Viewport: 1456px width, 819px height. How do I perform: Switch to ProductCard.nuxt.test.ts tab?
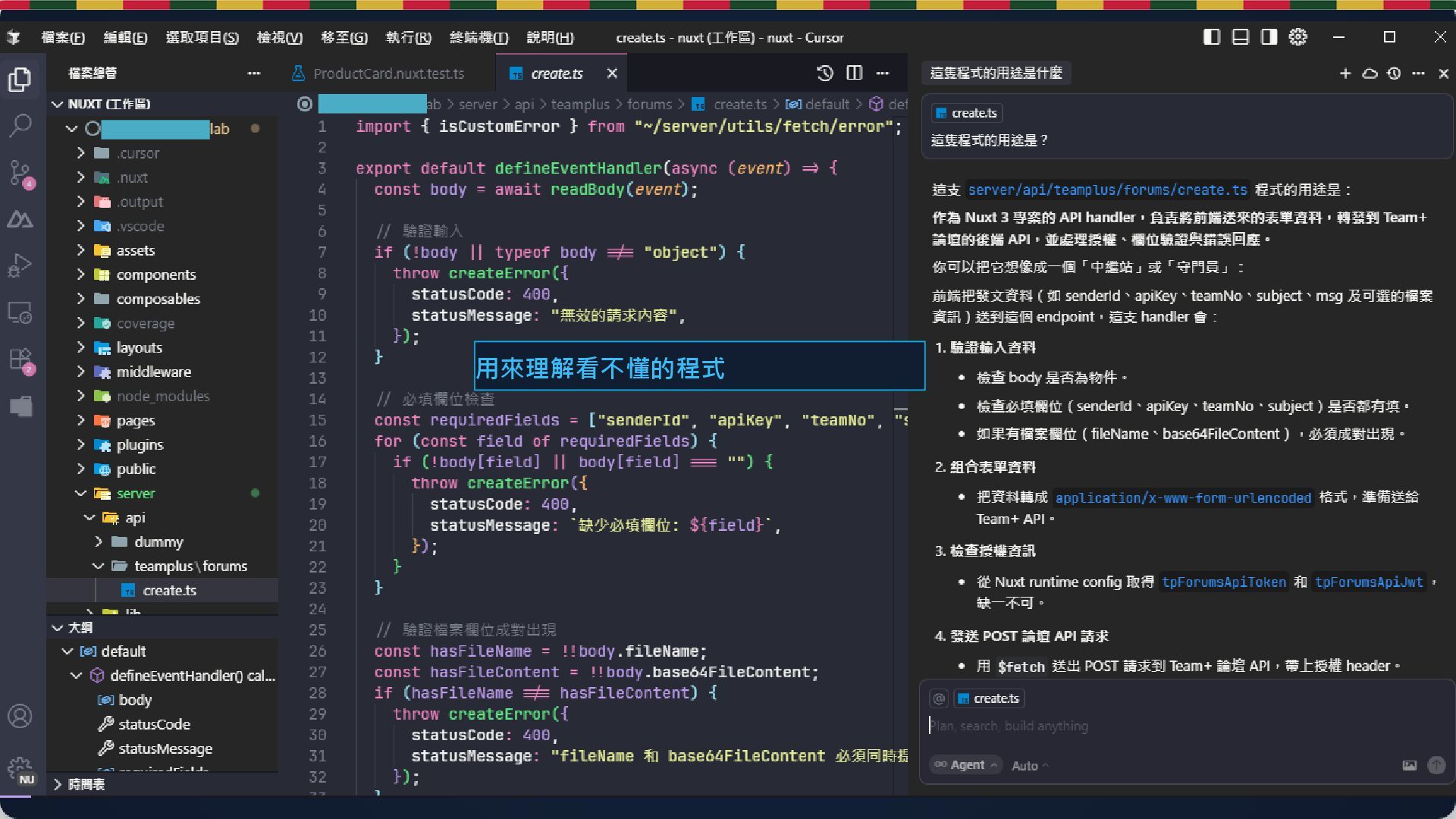click(x=388, y=74)
